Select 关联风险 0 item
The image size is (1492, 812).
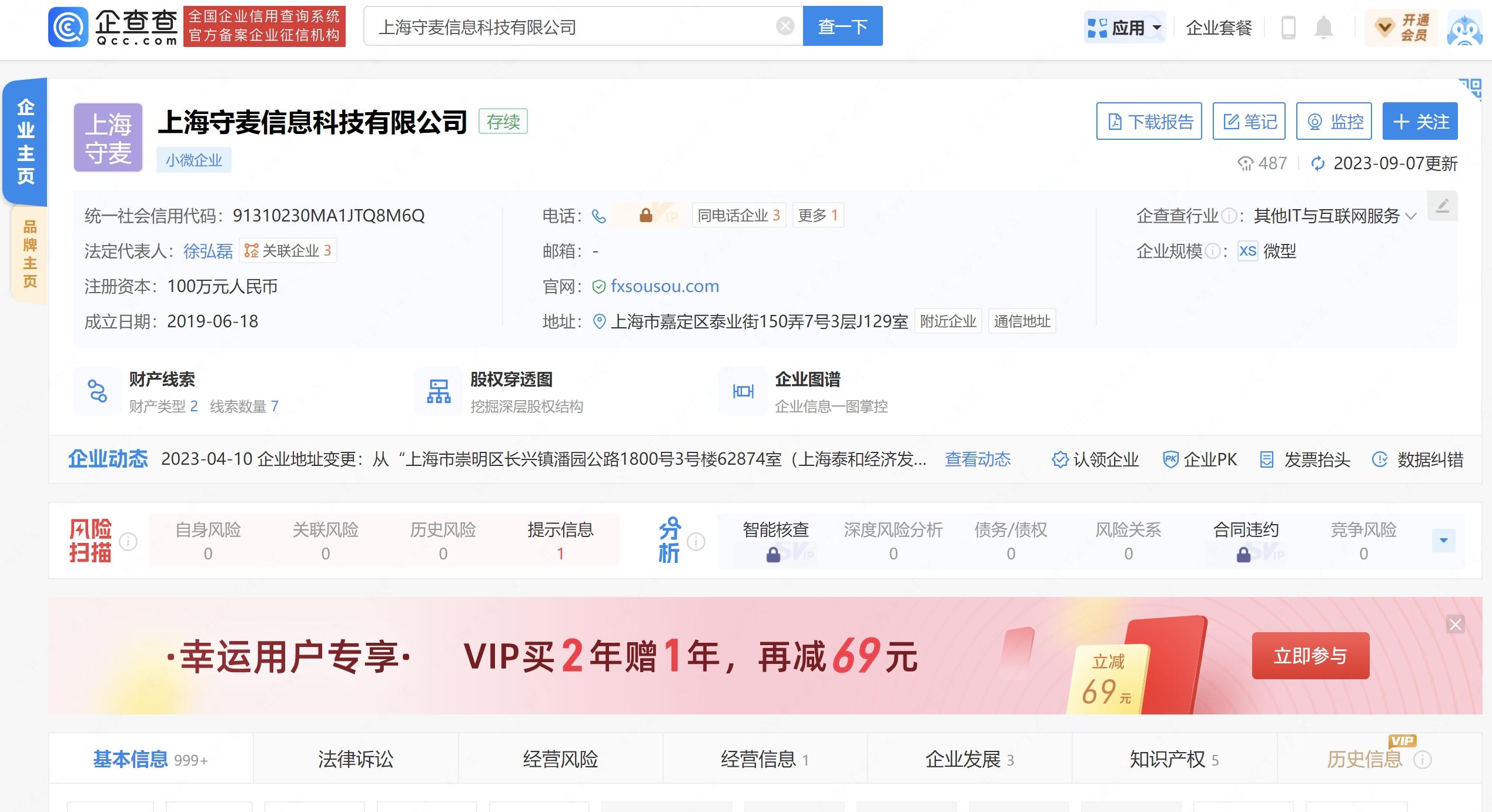(x=326, y=541)
